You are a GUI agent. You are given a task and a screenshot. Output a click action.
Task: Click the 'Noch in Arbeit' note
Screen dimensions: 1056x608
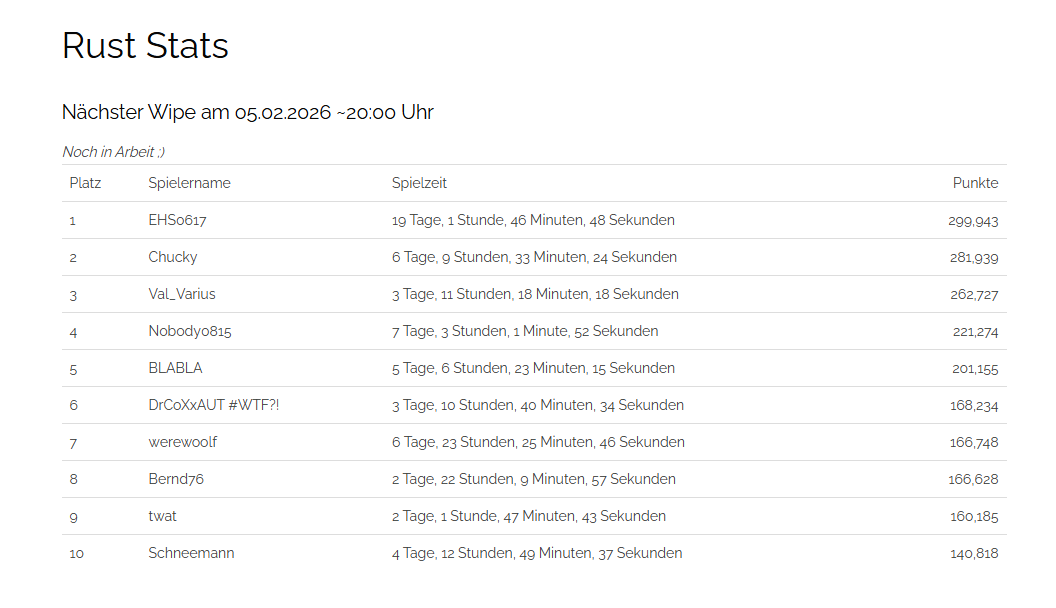tap(113, 152)
